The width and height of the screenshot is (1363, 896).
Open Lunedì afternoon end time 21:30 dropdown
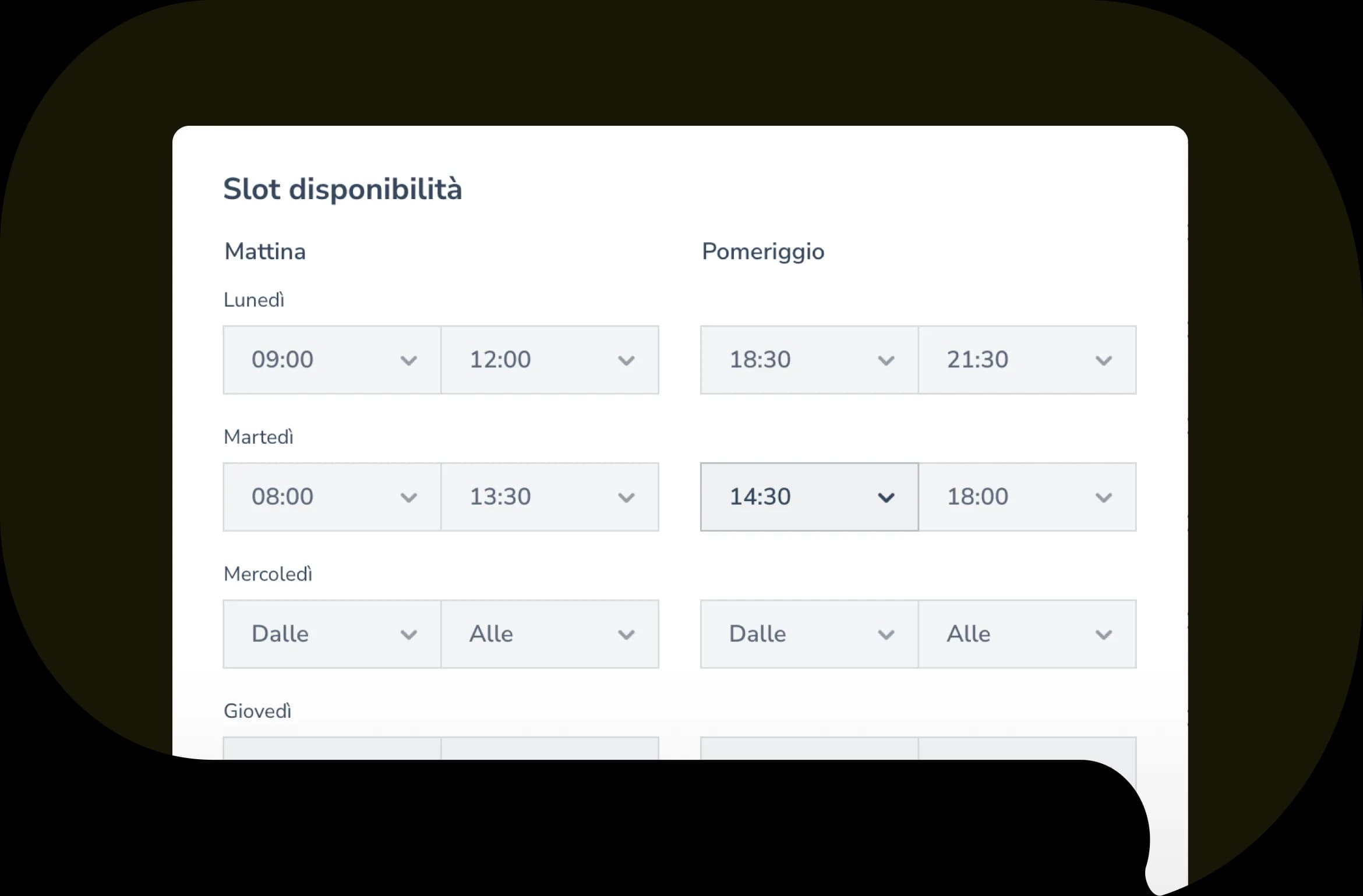coord(1027,360)
